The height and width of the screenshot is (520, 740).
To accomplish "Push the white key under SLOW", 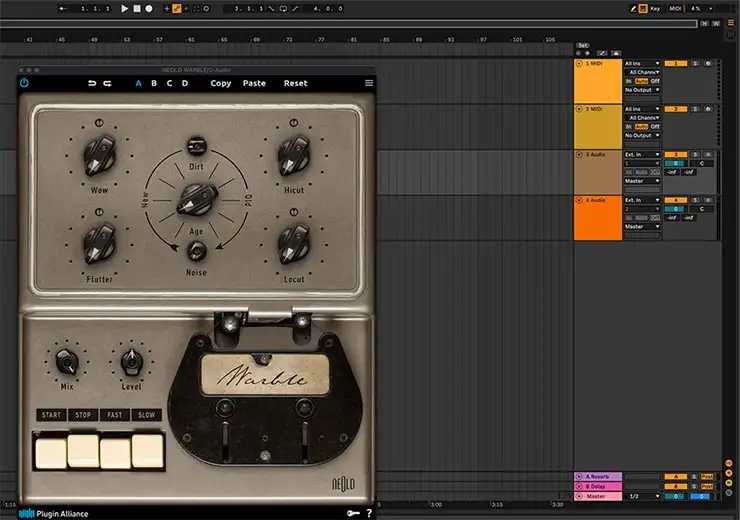I will 148,451.
